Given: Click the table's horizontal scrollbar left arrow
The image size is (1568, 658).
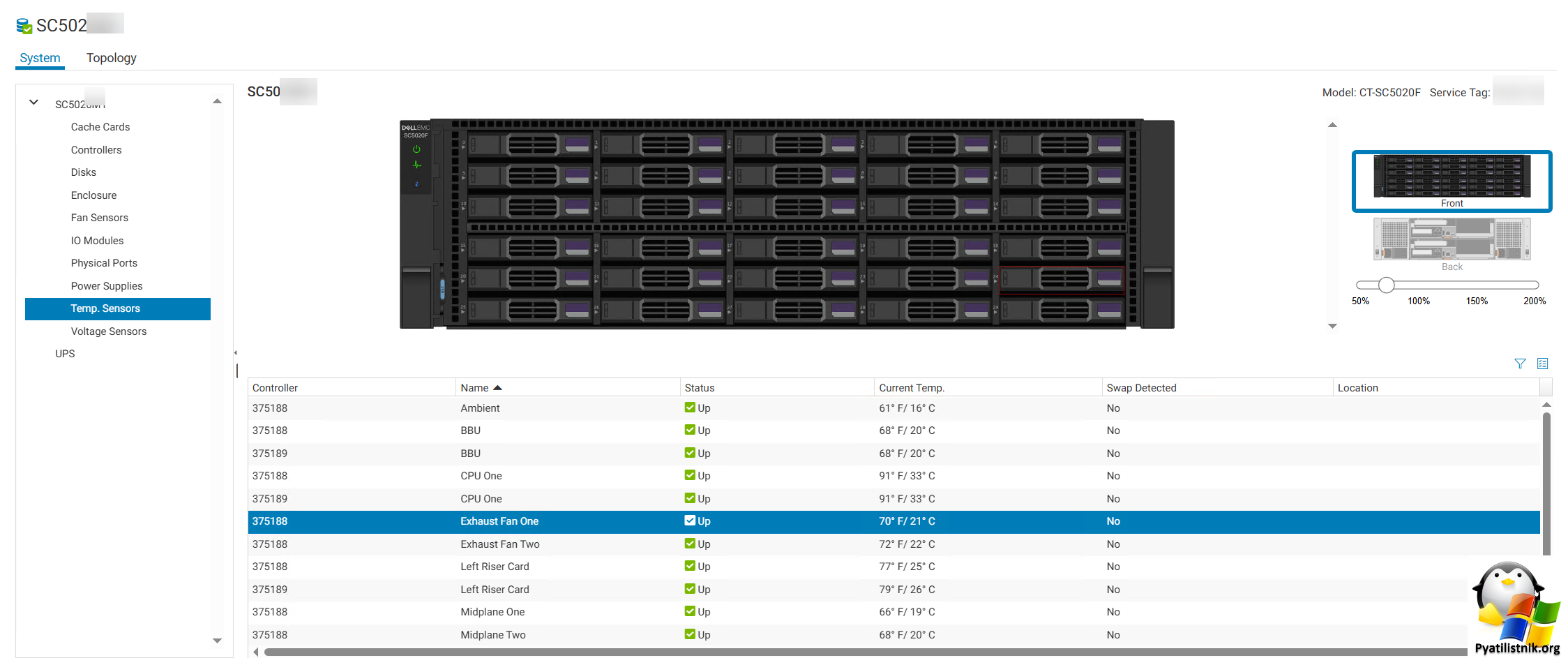Looking at the screenshot, I should click(256, 652).
